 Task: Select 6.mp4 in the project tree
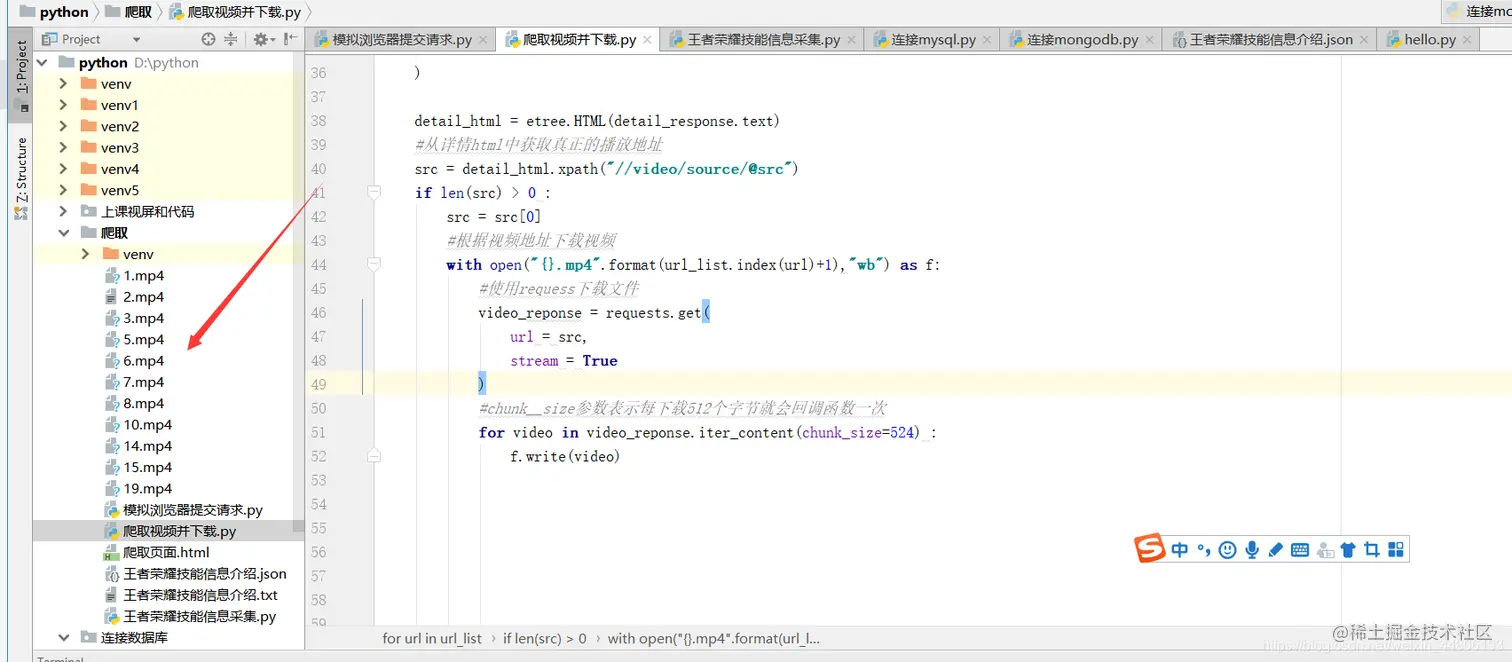[143, 360]
